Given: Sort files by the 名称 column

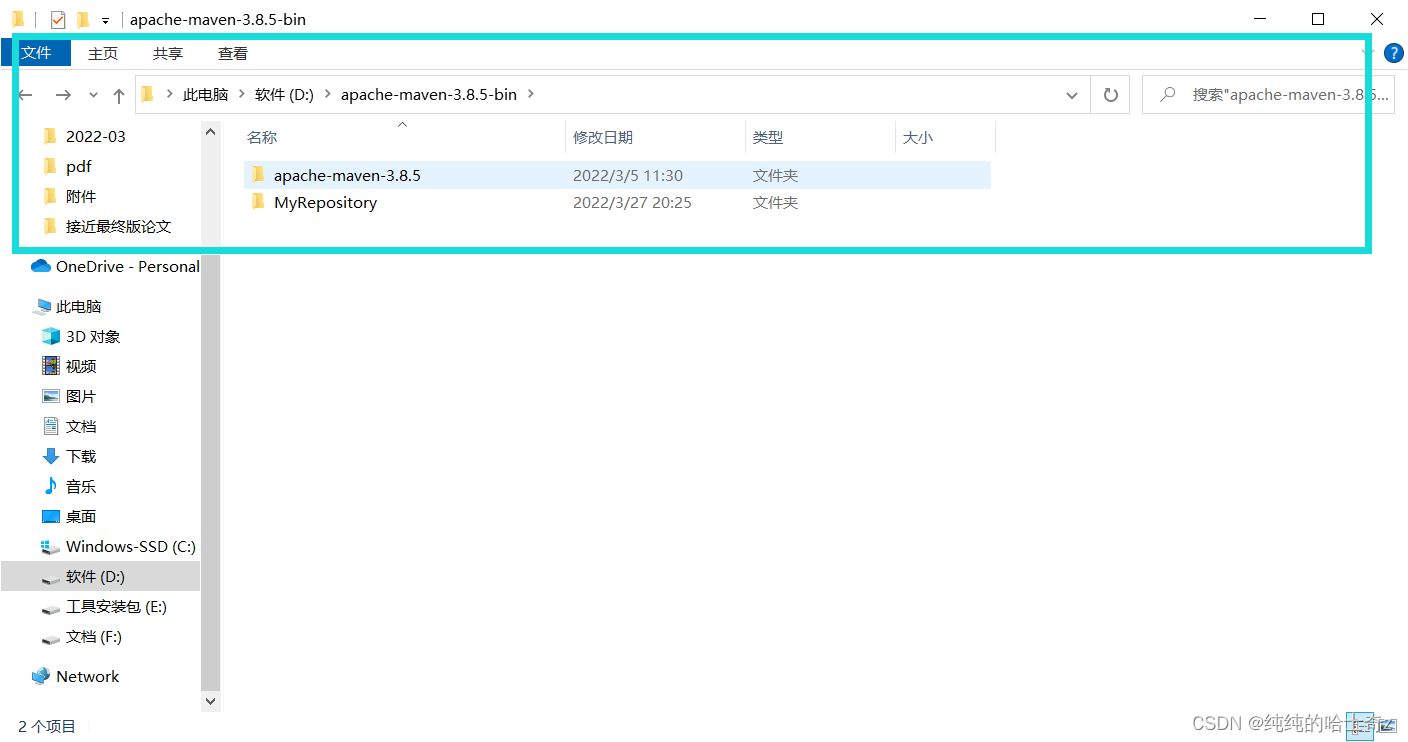Looking at the screenshot, I should tap(262, 138).
